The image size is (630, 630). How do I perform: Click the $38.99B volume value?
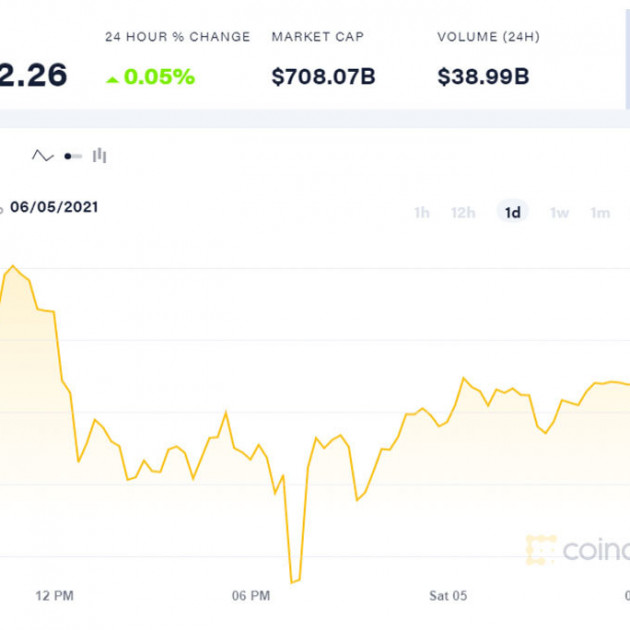483,76
